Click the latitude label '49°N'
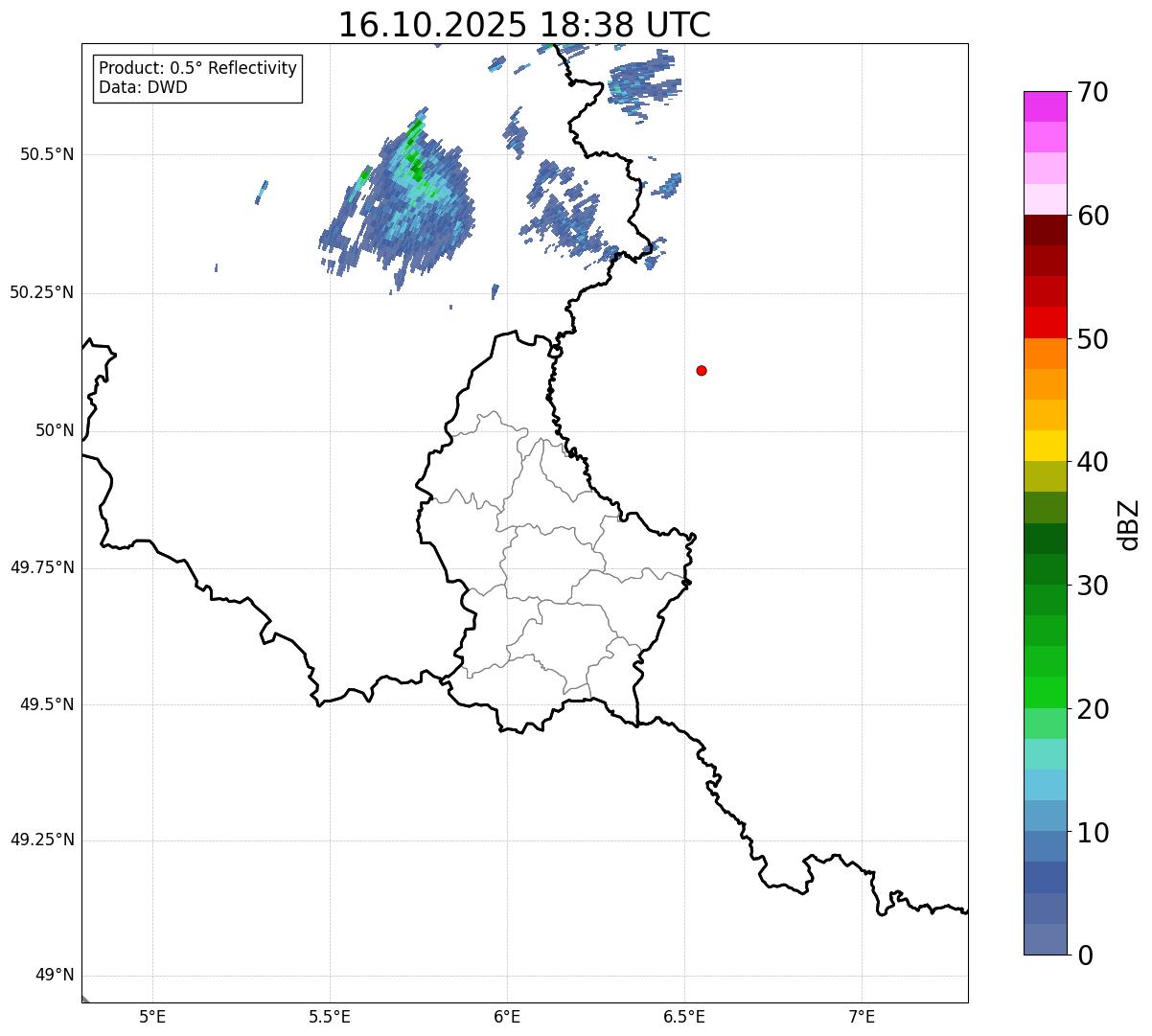The height and width of the screenshot is (1036, 1152). (56, 975)
